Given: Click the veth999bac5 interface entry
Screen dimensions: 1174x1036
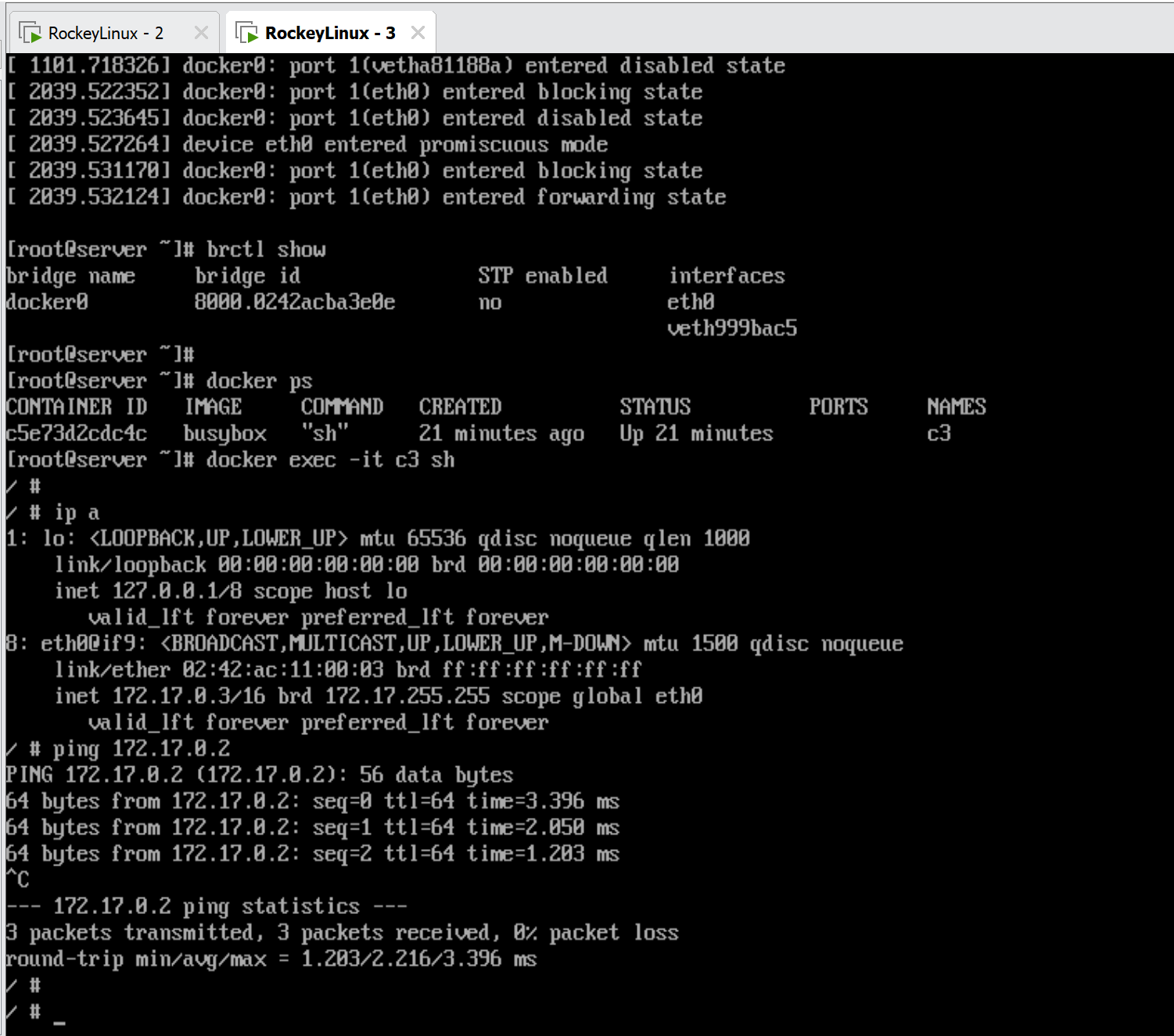Looking at the screenshot, I should tap(732, 328).
